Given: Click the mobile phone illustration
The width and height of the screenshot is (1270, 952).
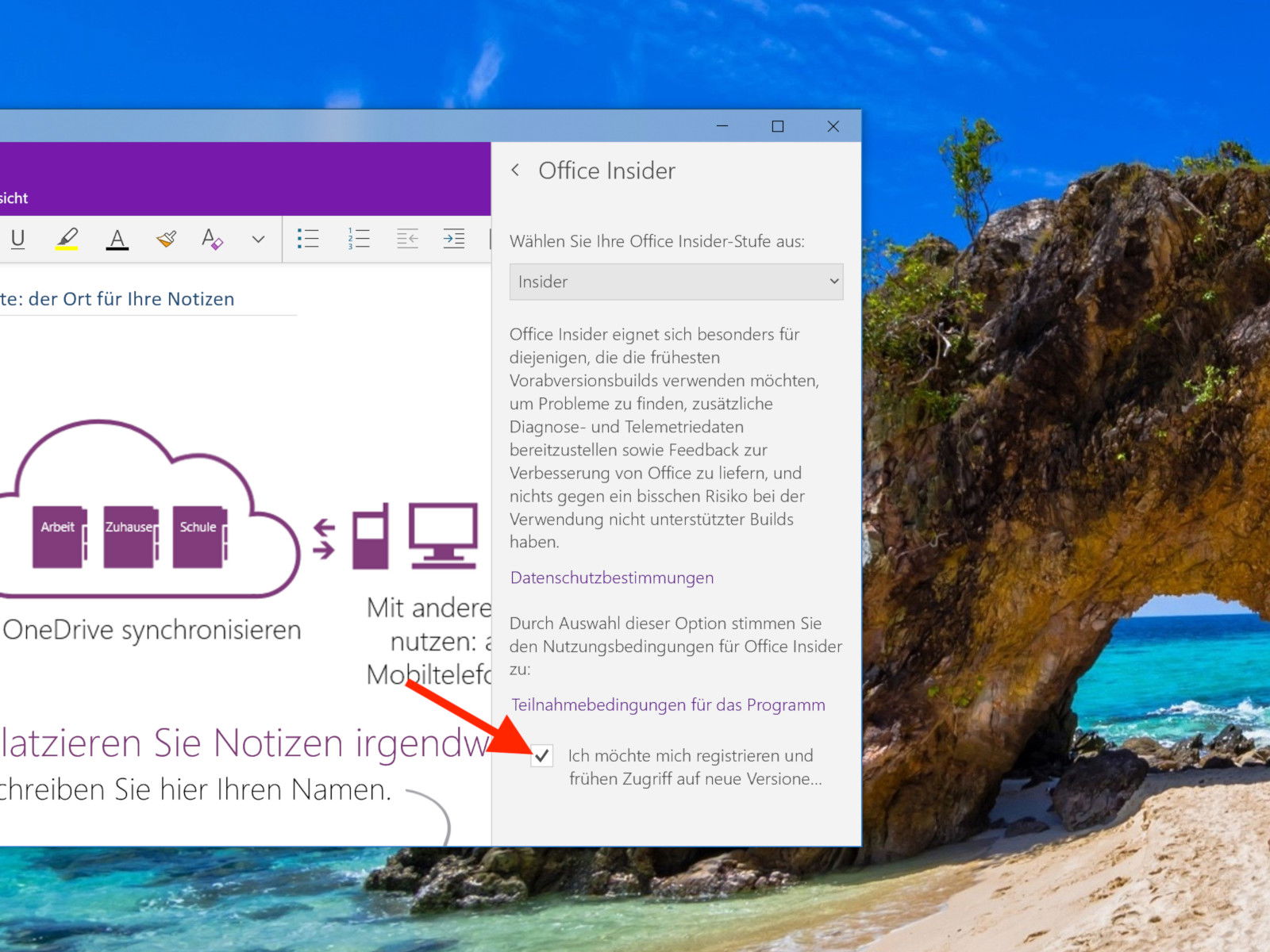Looking at the screenshot, I should coord(371,536).
